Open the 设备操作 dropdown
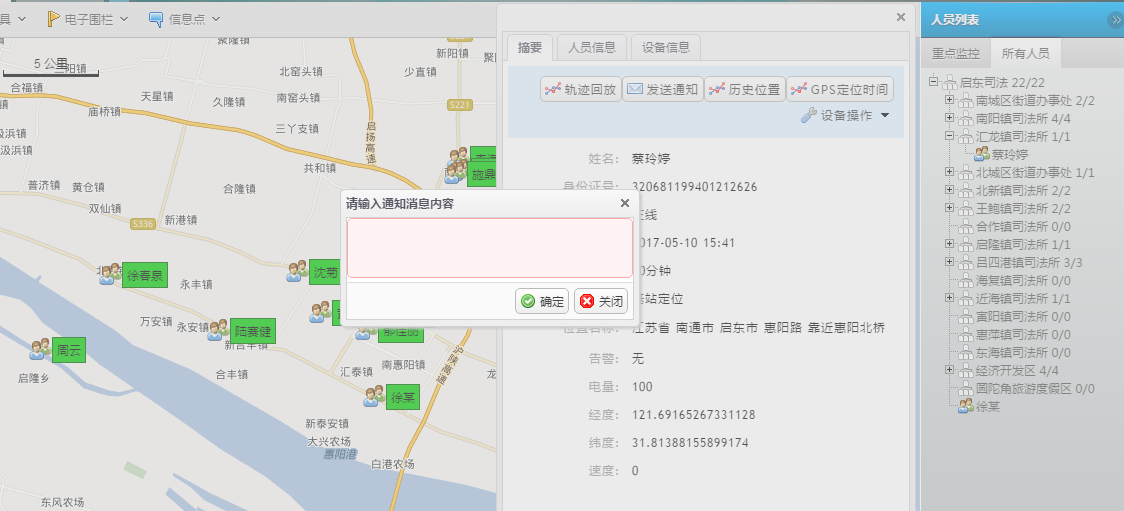The height and width of the screenshot is (511, 1124). coord(846,116)
